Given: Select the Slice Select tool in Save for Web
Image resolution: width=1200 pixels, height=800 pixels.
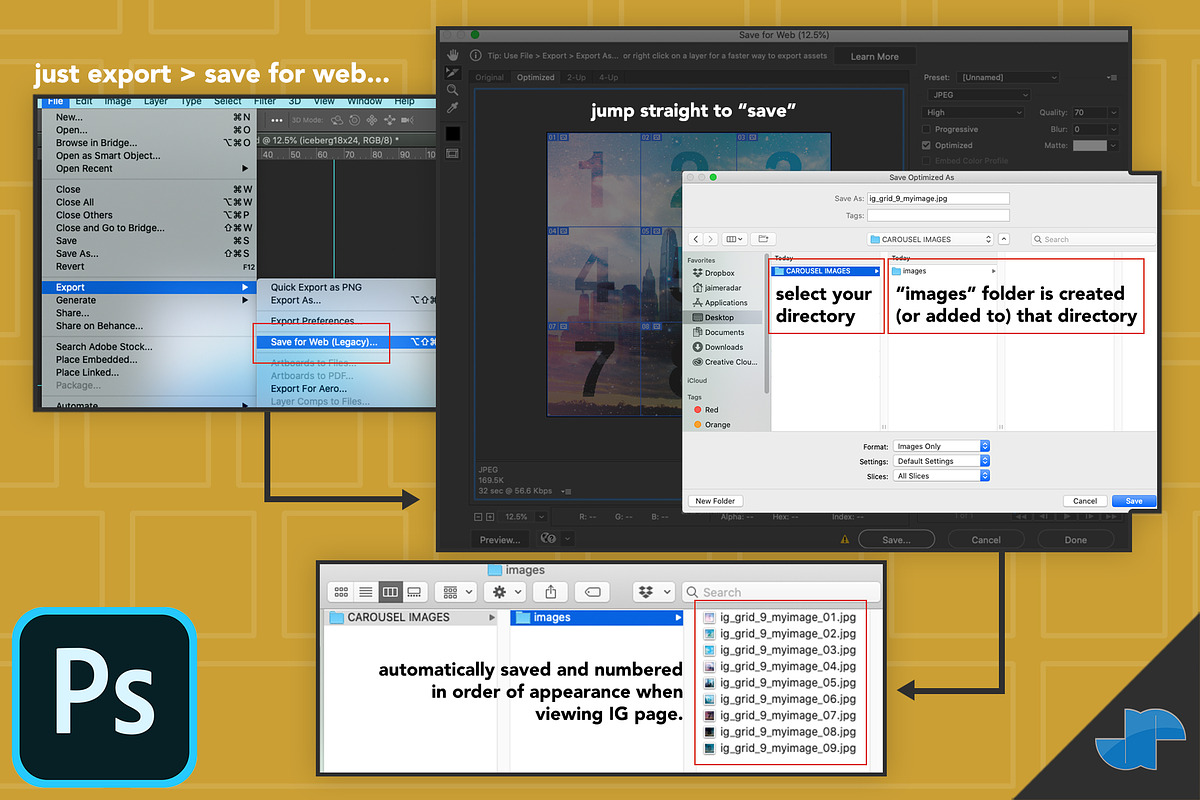Looking at the screenshot, I should pos(453,72).
